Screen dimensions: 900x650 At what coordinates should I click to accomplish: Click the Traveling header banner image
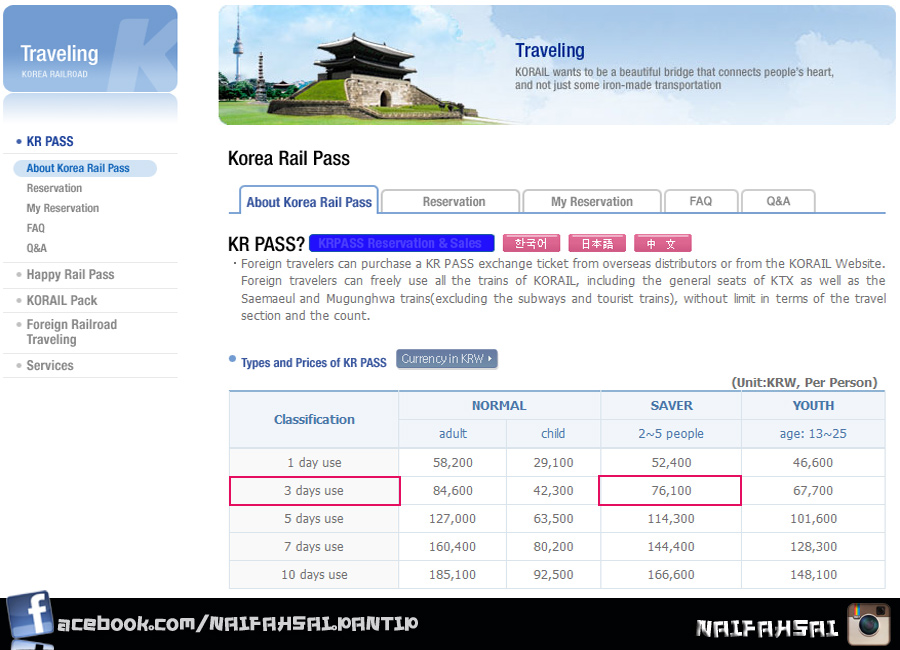557,65
